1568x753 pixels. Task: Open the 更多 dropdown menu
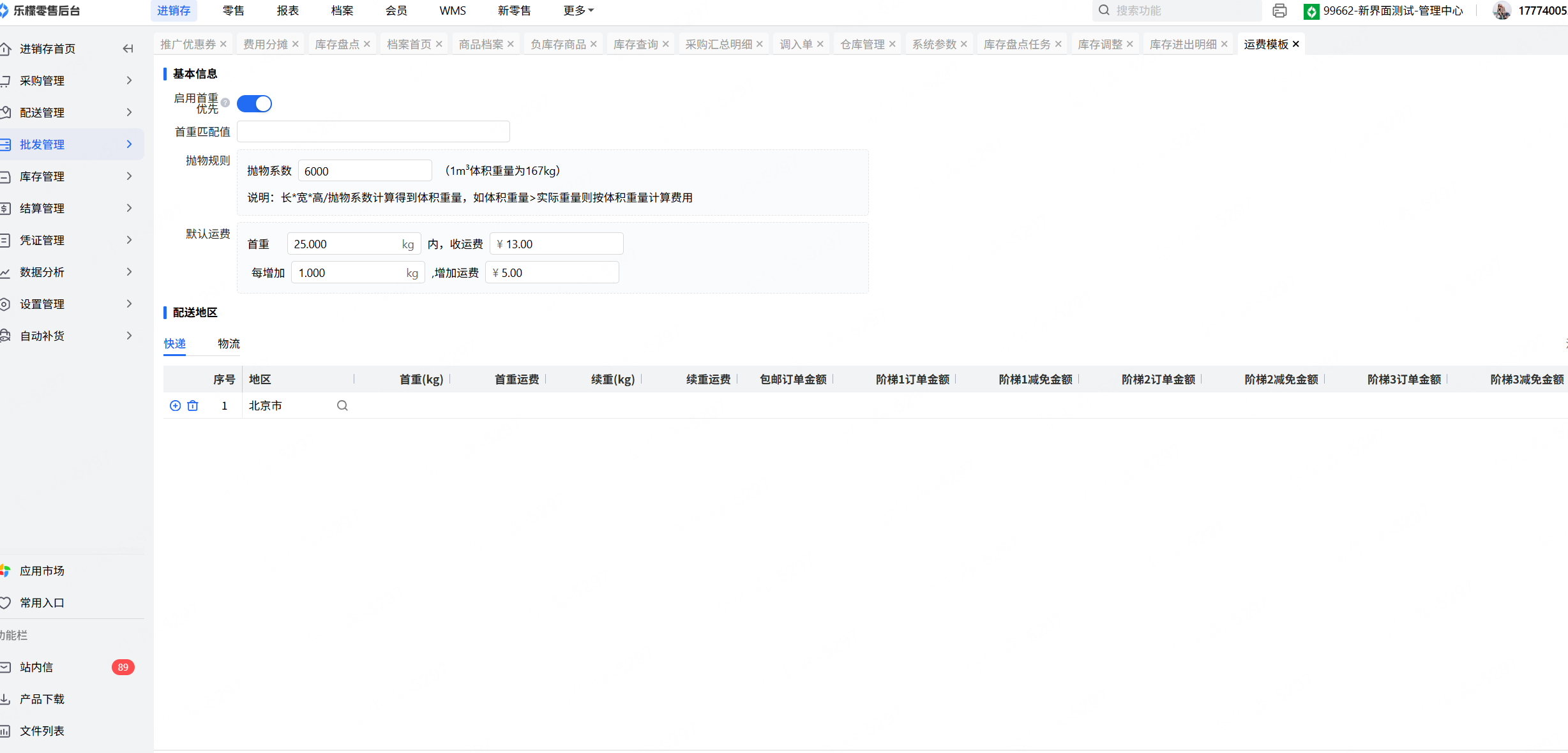pyautogui.click(x=578, y=11)
